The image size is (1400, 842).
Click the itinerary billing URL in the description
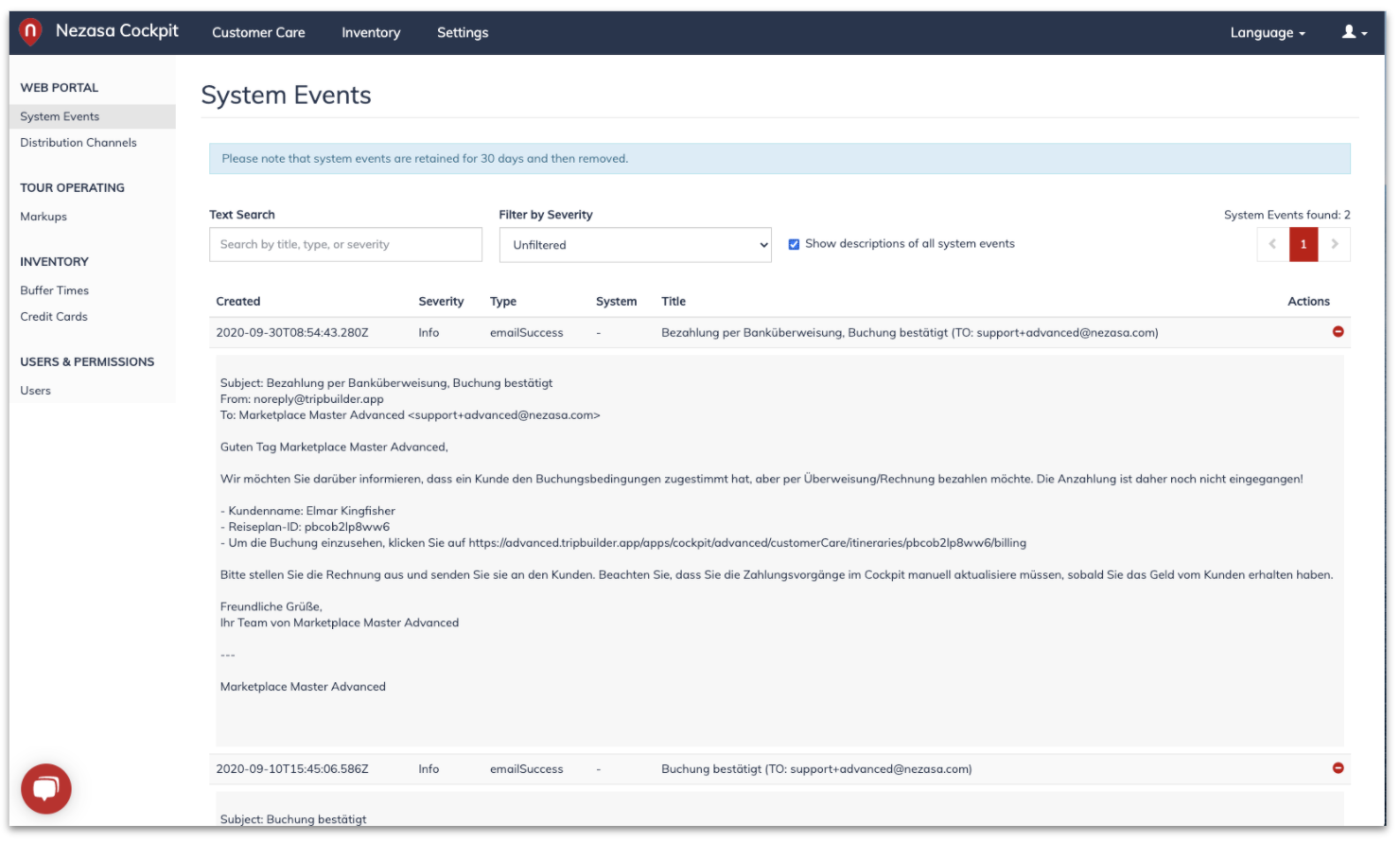(747, 543)
